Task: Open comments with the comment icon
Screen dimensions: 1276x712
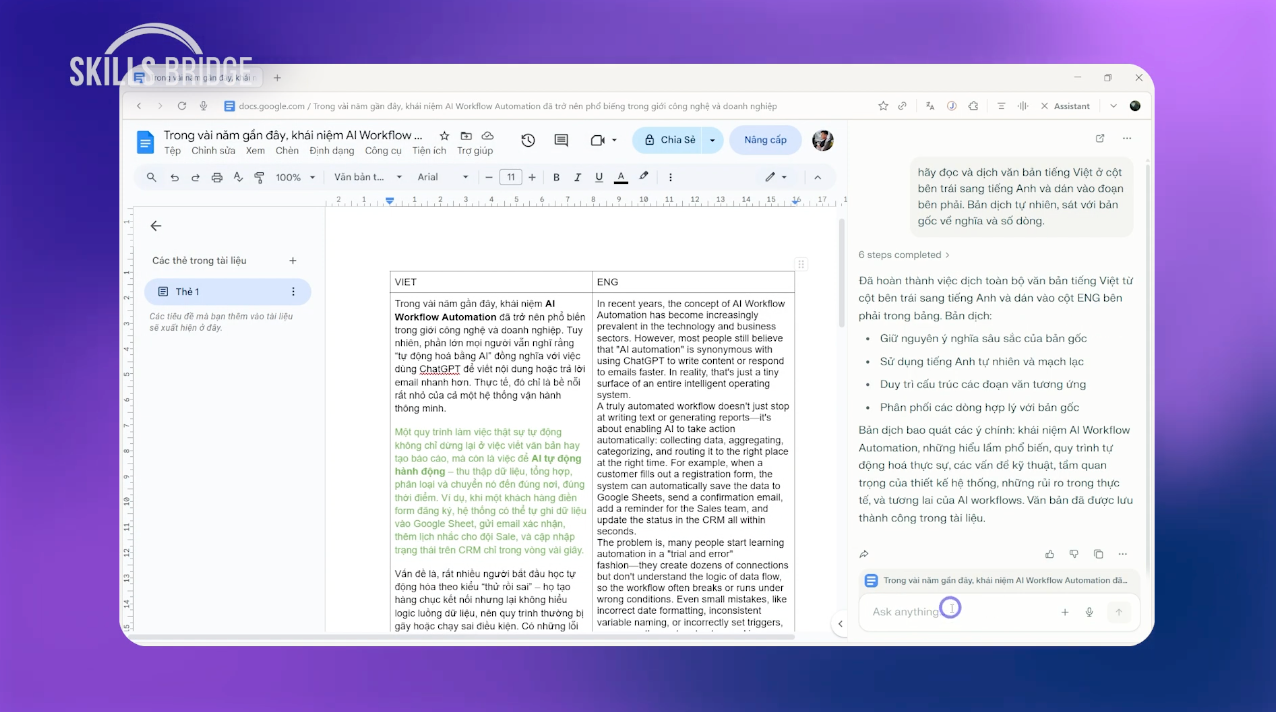Action: click(561, 140)
